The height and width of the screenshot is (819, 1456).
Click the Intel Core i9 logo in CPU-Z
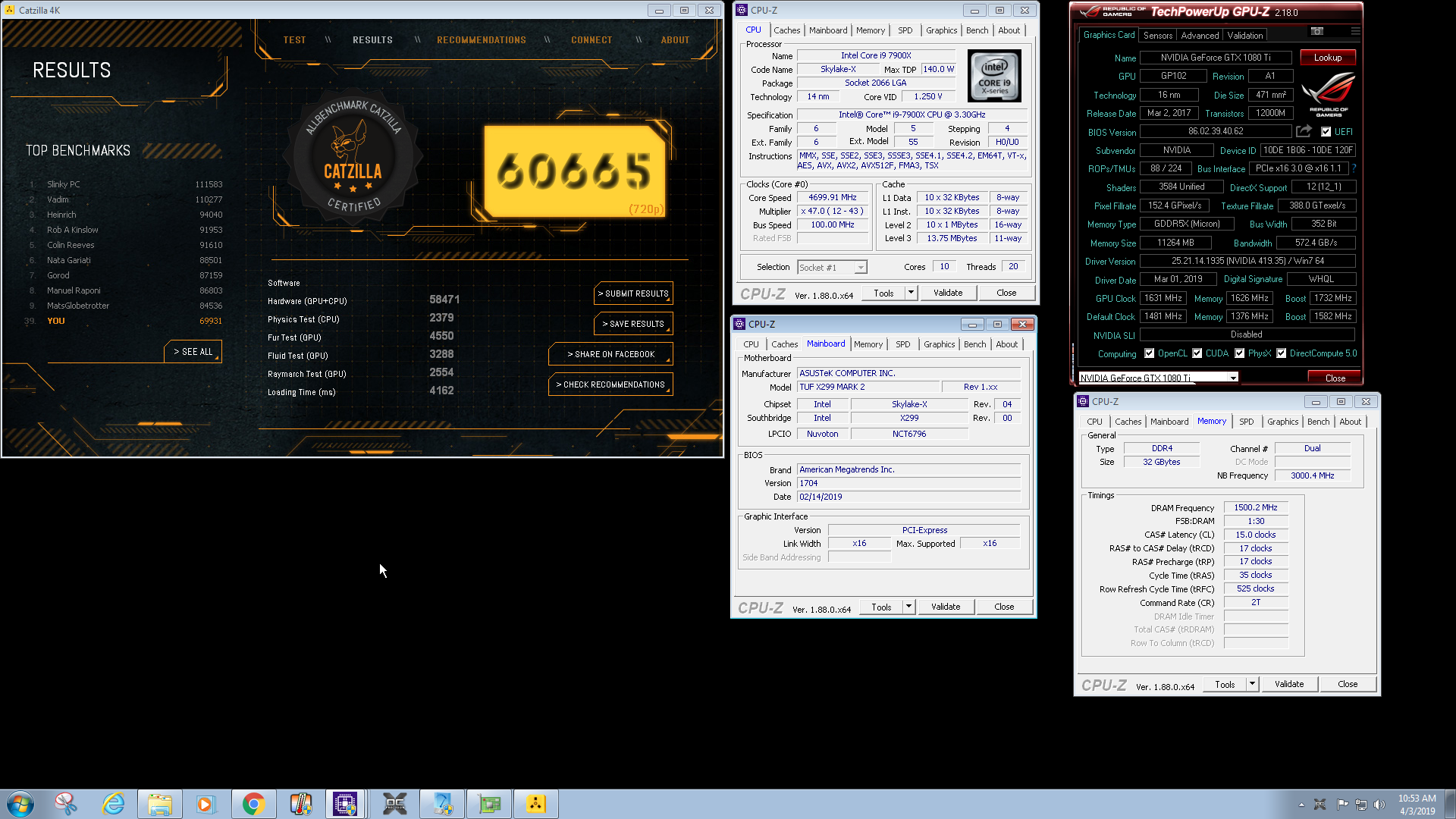994,76
